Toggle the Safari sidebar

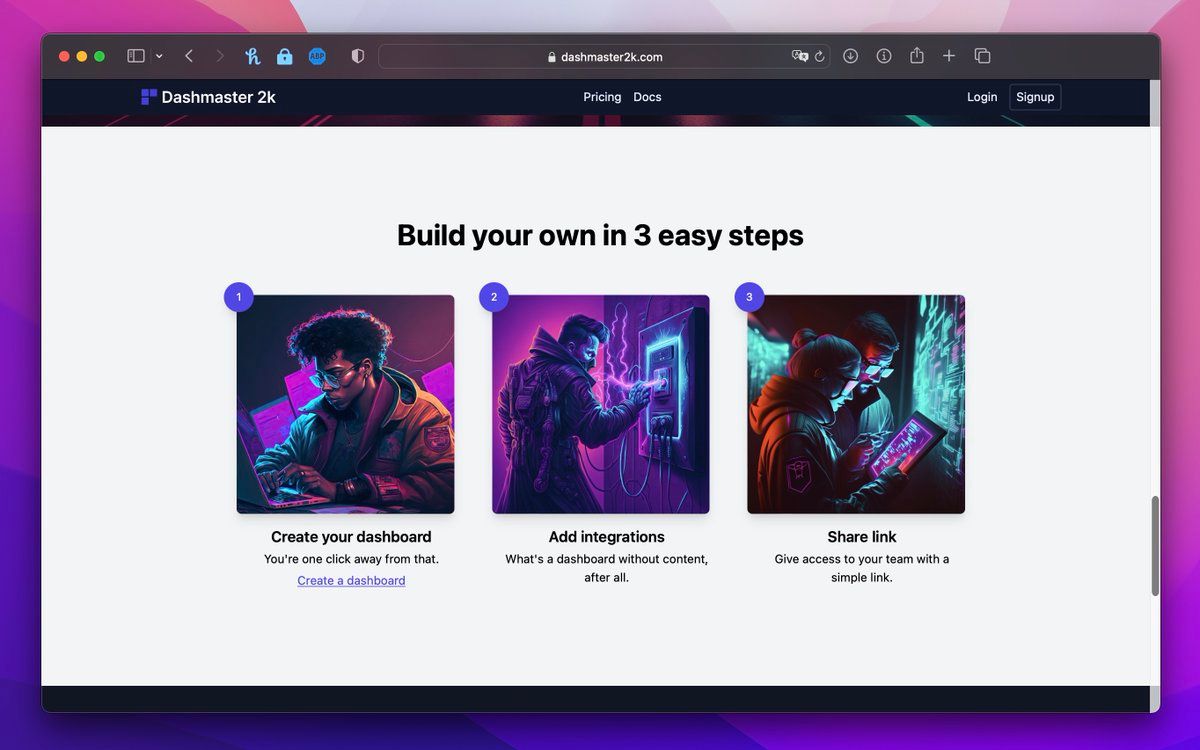[x=136, y=57]
